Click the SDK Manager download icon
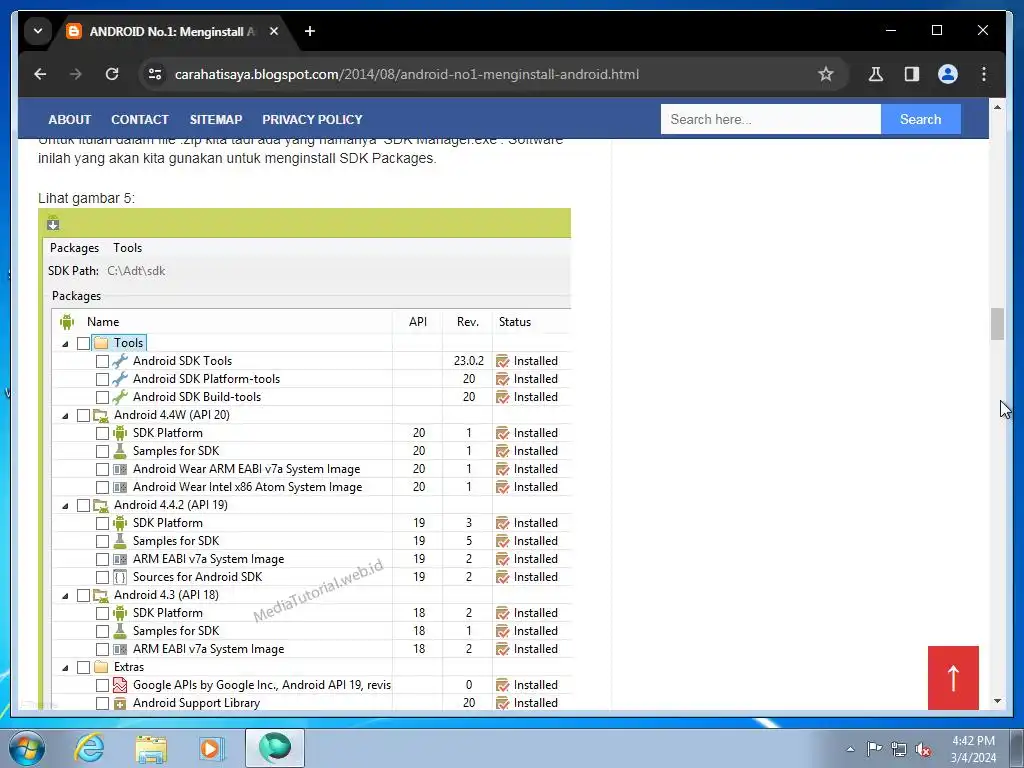Image resolution: width=1024 pixels, height=768 pixels. pos(53,223)
